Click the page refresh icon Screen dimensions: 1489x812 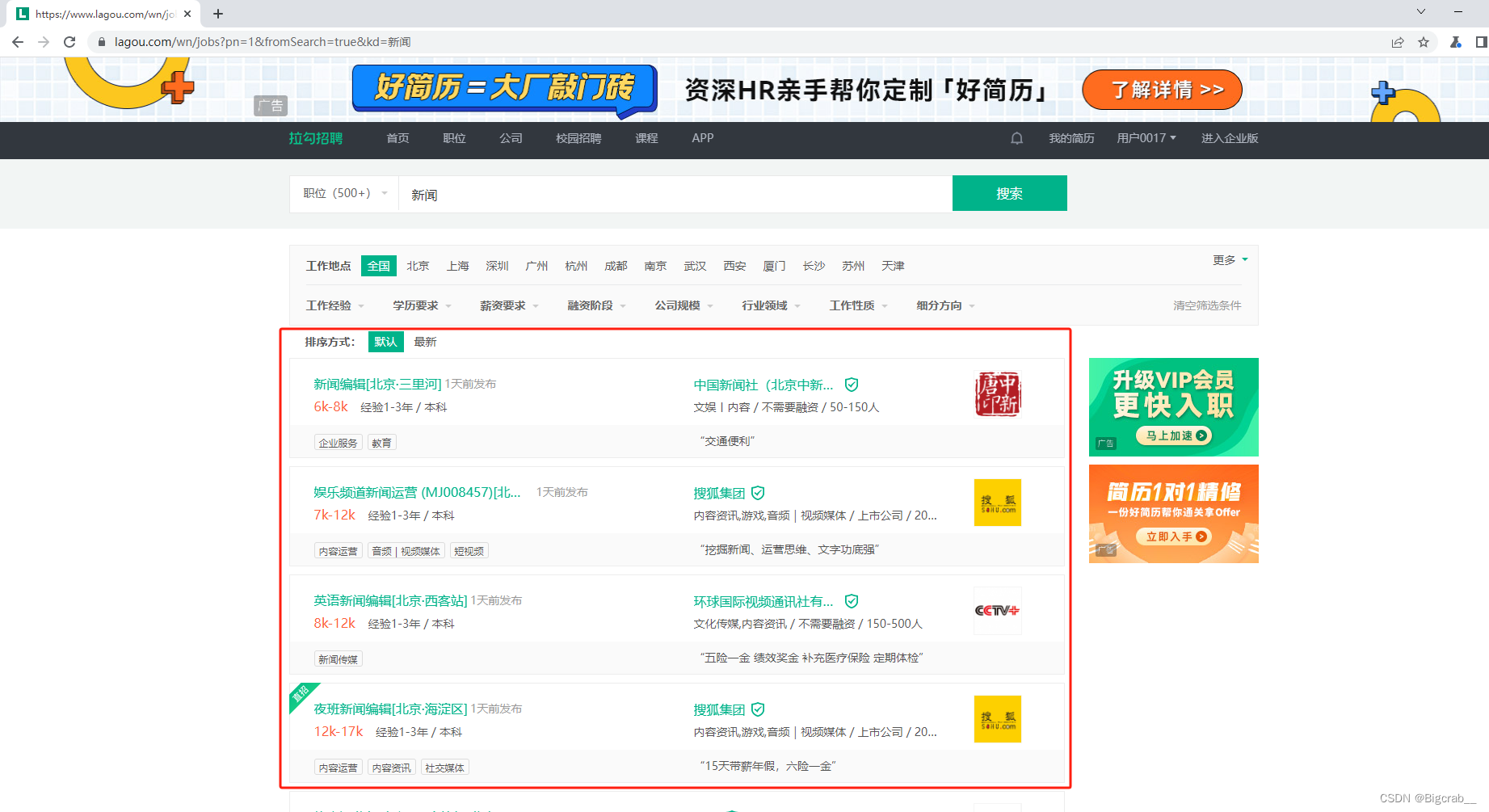69,42
